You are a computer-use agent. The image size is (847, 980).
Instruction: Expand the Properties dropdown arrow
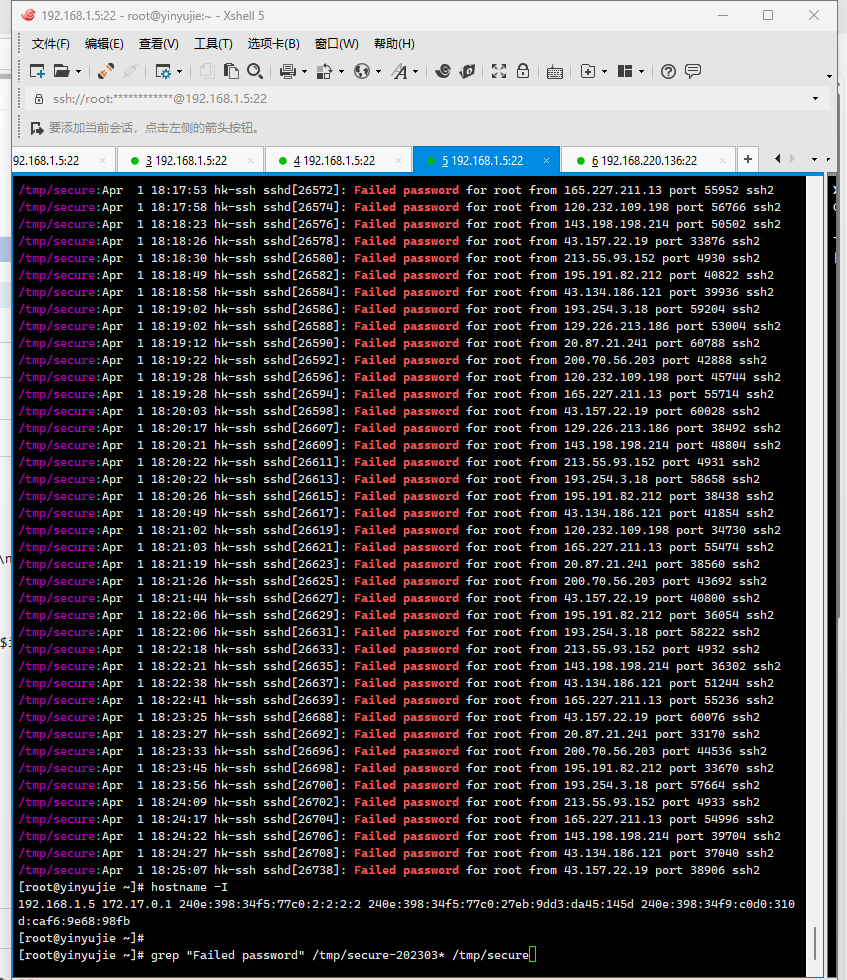click(x=179, y=72)
